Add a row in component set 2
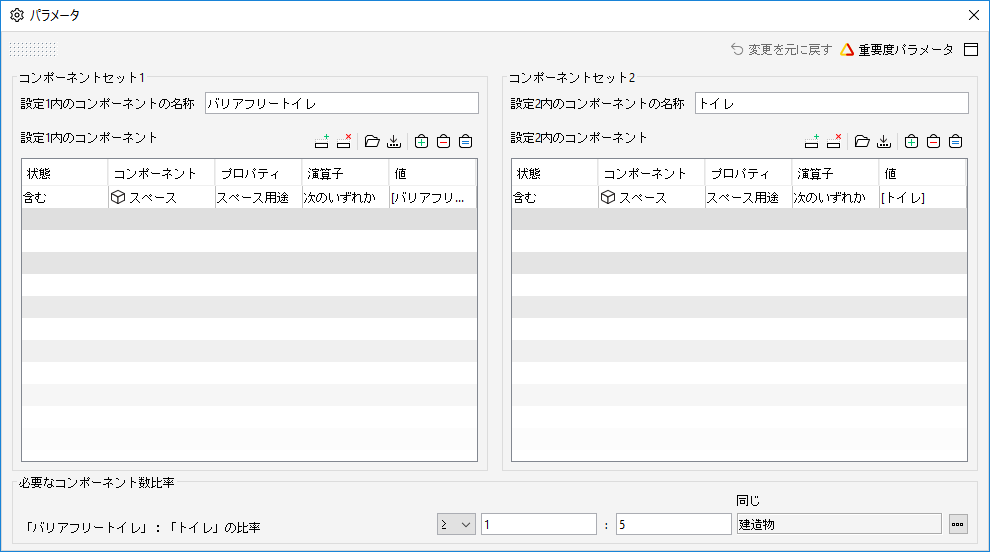990x552 pixels. (x=811, y=141)
